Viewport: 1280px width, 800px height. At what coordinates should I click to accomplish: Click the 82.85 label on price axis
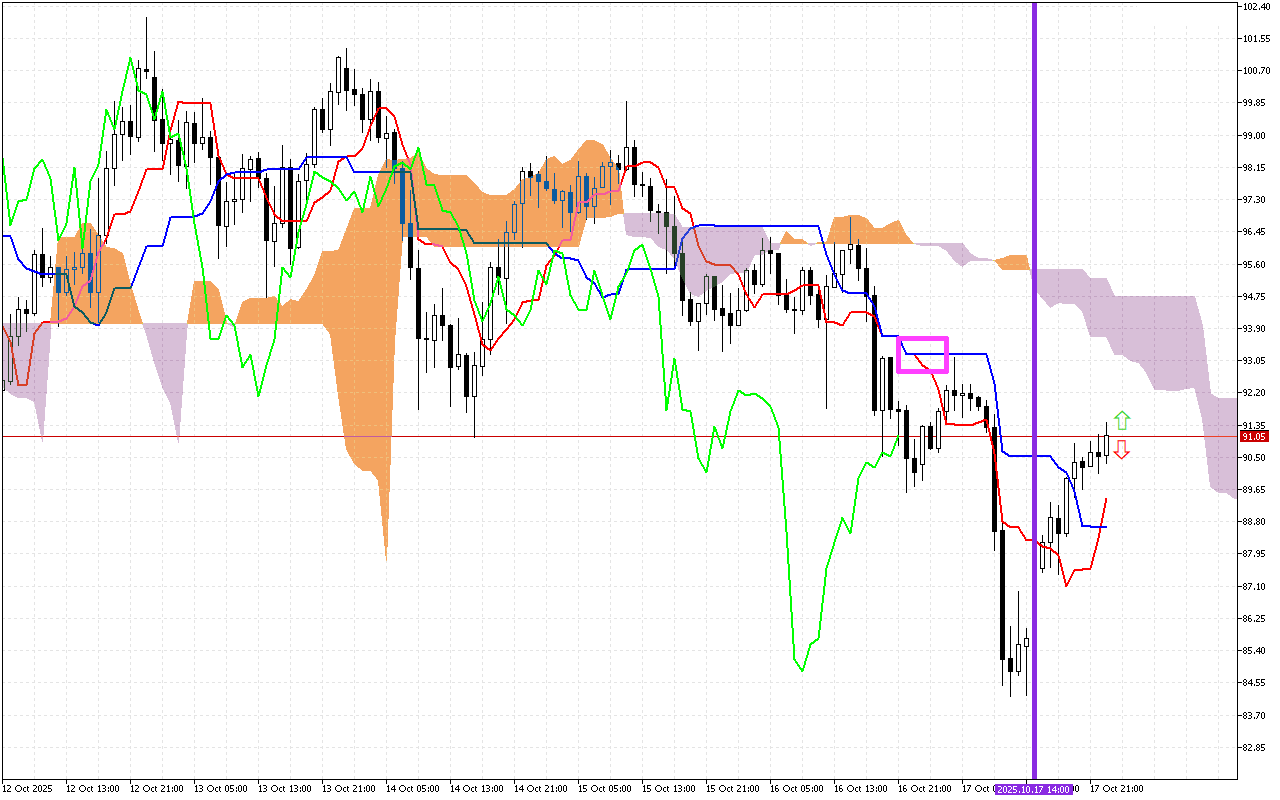coord(1256,748)
